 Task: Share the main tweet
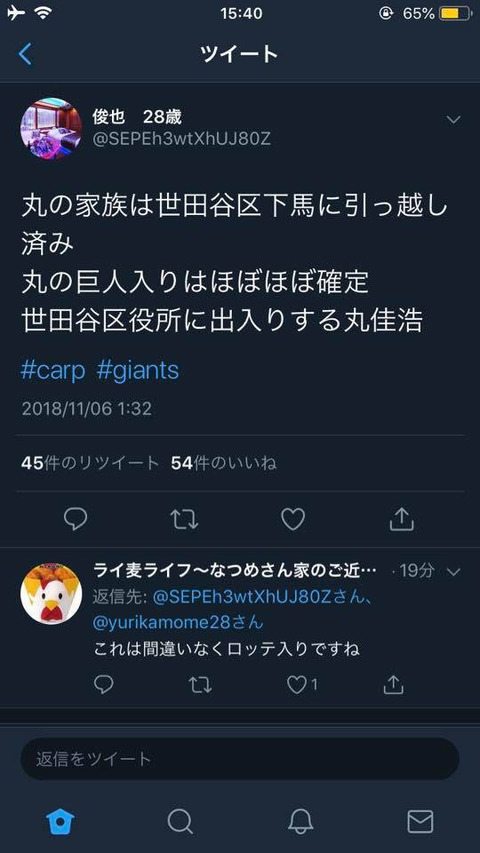(x=402, y=519)
